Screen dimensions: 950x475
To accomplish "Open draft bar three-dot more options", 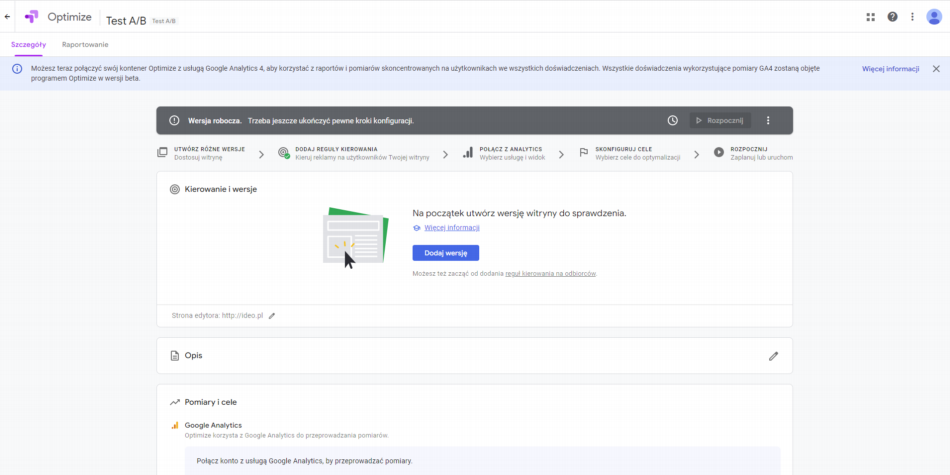I will coord(768,121).
